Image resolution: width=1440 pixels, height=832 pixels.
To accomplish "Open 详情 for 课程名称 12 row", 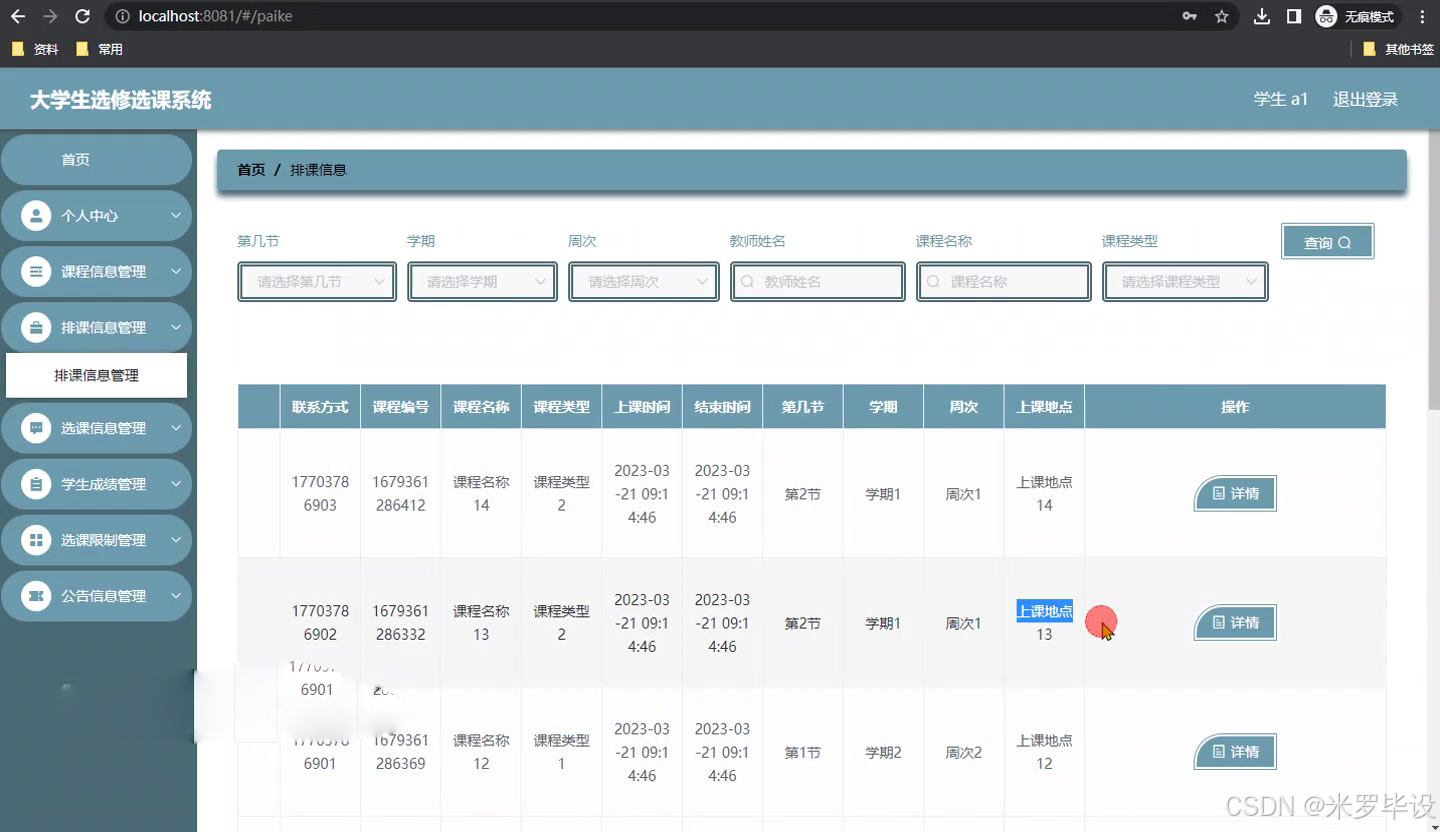I will pyautogui.click(x=1235, y=752).
